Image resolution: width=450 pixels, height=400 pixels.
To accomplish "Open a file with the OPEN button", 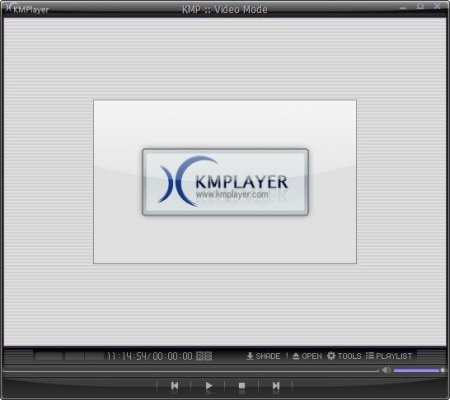I will pos(307,356).
